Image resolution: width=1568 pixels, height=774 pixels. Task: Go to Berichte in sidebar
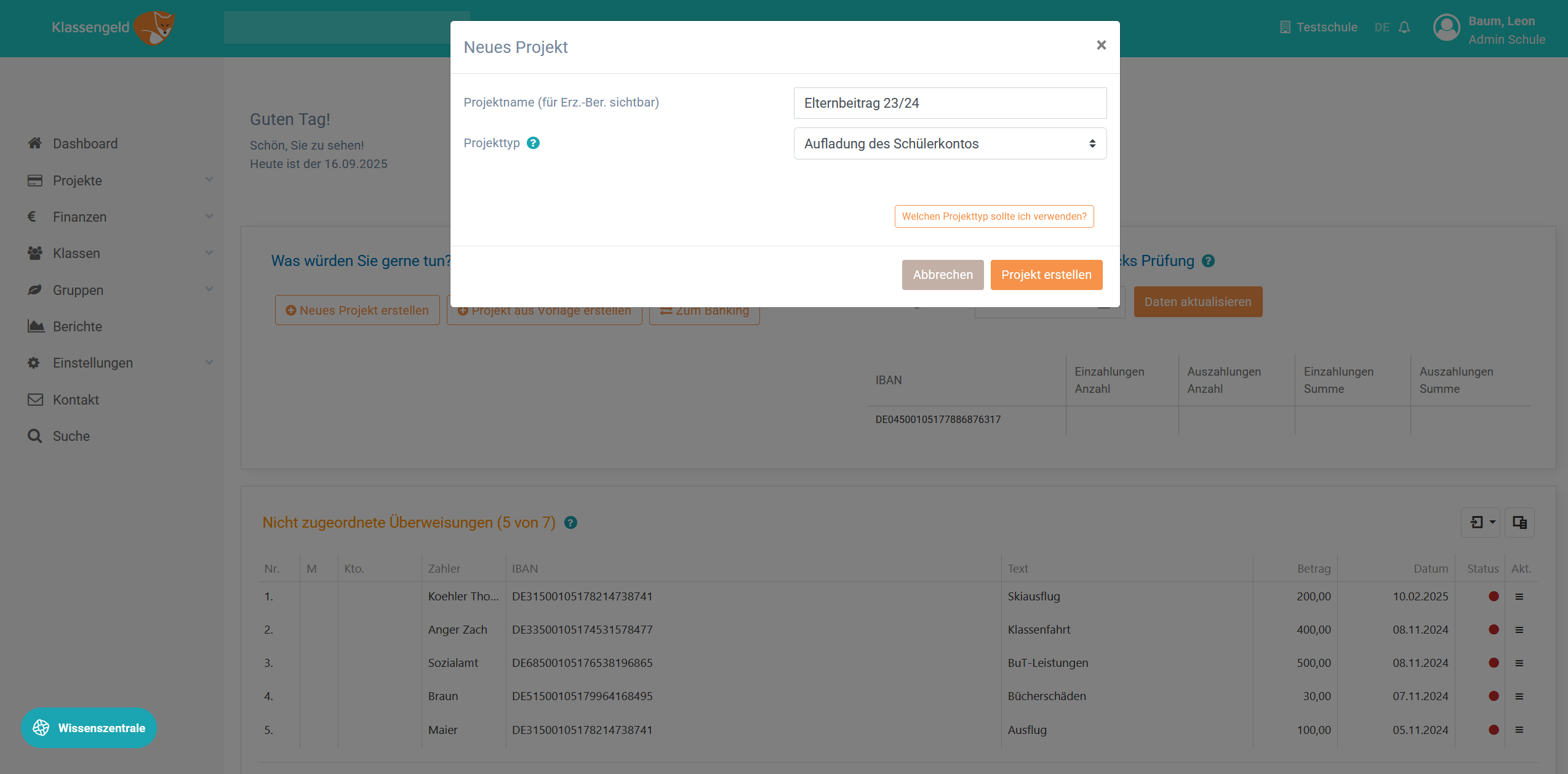click(78, 326)
